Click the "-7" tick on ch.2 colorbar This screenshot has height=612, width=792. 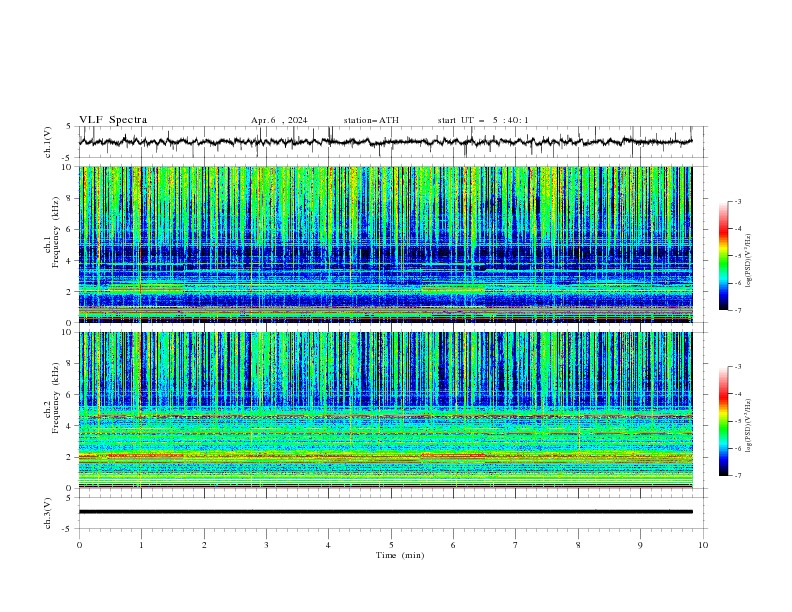pyautogui.click(x=737, y=475)
